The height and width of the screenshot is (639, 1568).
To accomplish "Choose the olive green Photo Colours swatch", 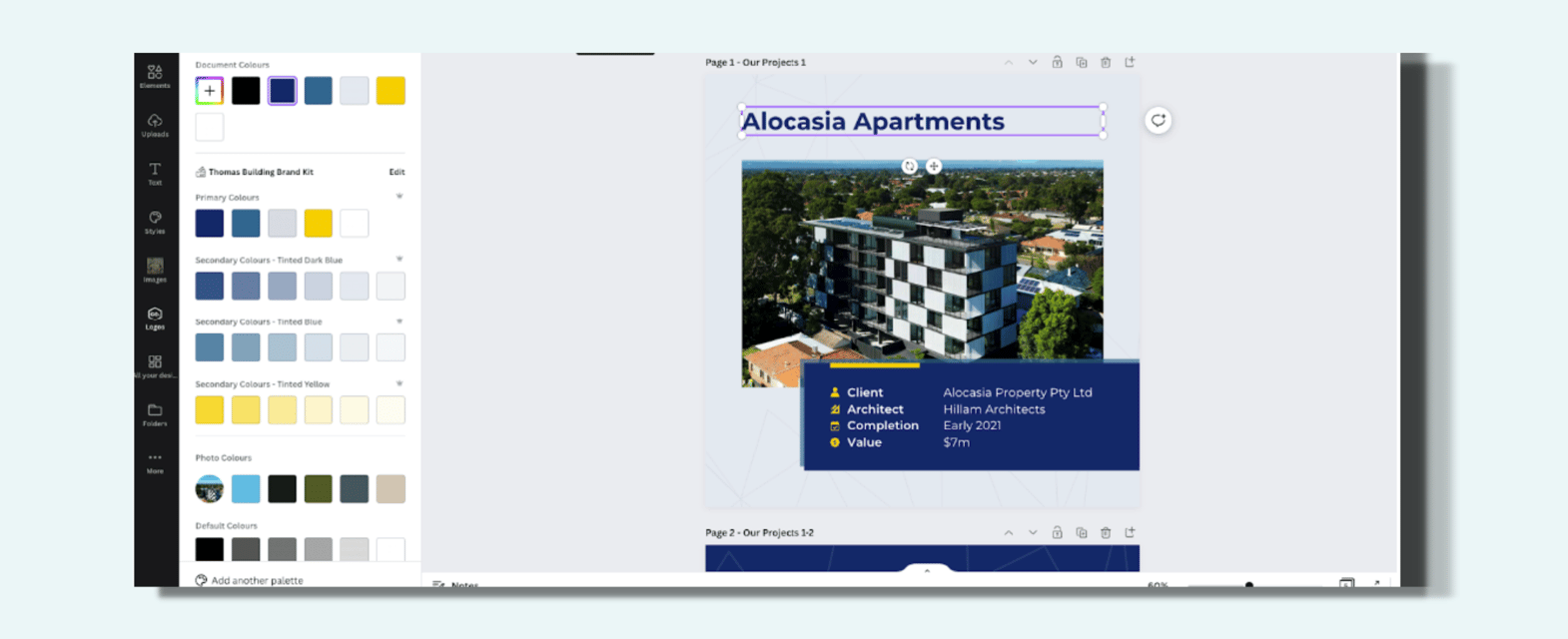I will [x=319, y=488].
